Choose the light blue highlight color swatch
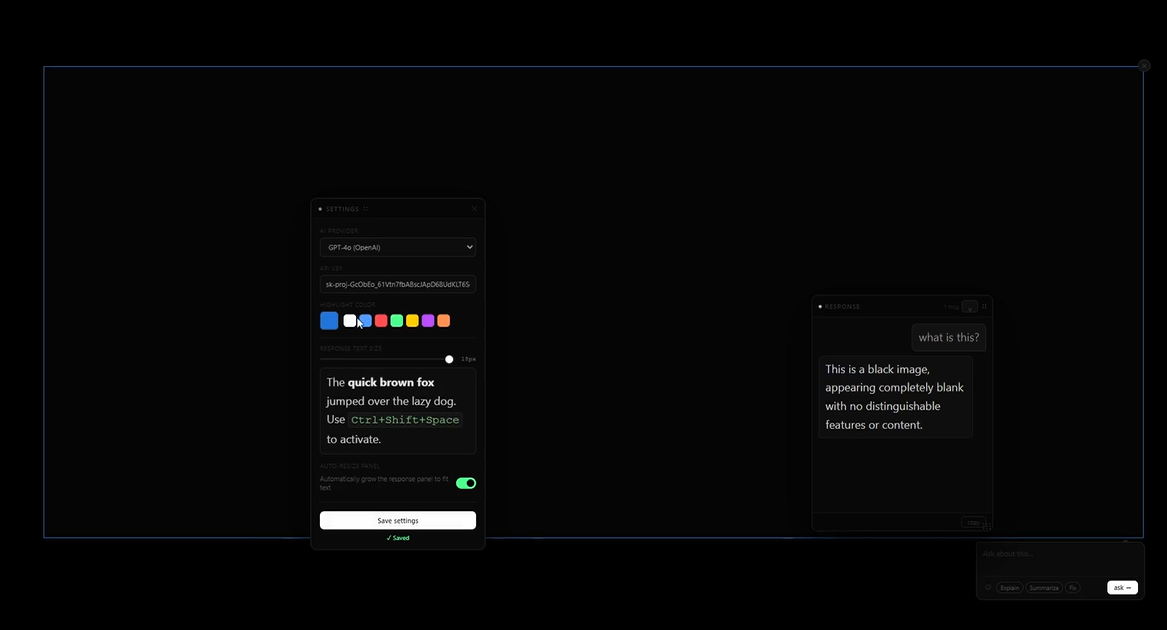This screenshot has height=630, width=1167. [x=365, y=320]
